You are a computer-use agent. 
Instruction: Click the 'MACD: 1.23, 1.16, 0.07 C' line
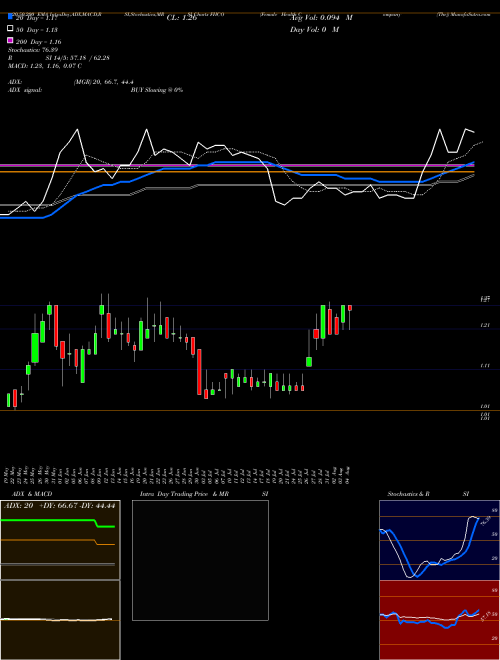(45, 66)
